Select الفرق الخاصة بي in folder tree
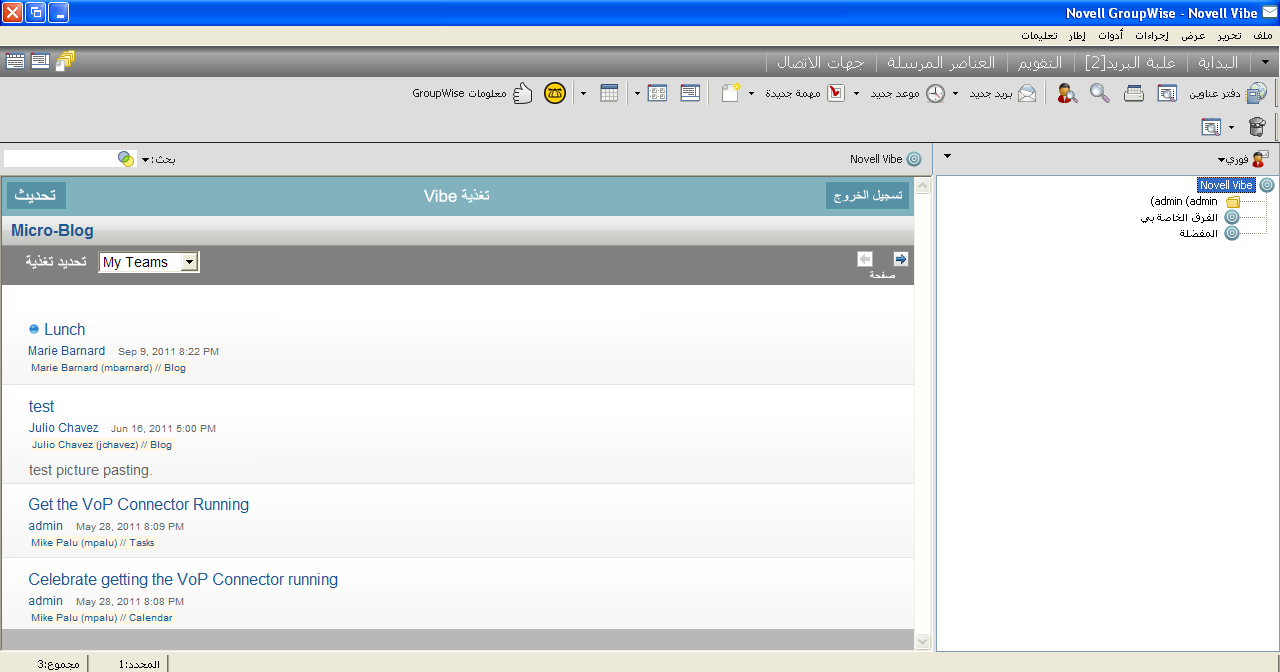The image size is (1280, 672). (1180, 217)
